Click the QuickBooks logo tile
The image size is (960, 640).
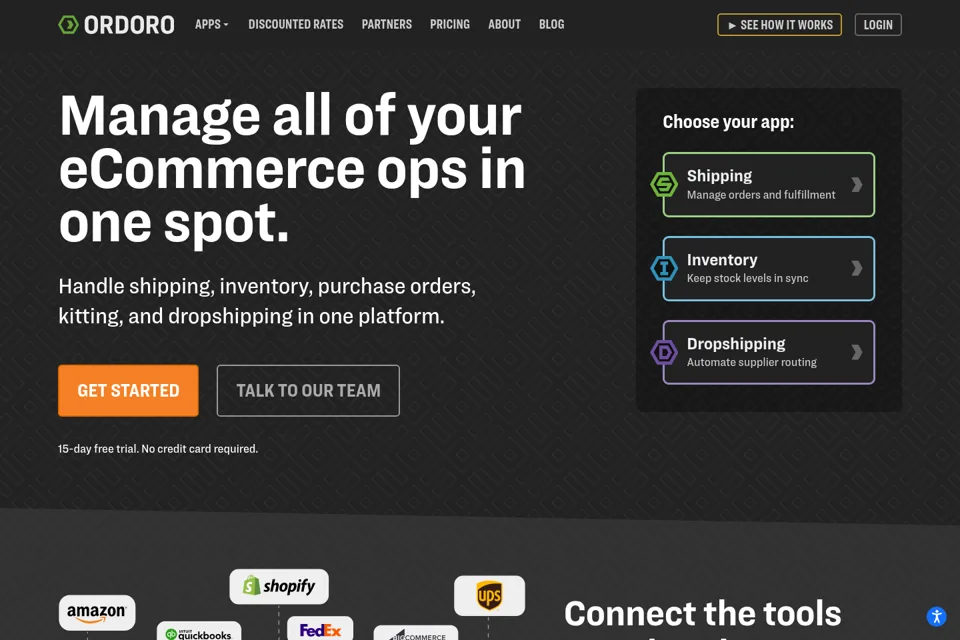[199, 631]
